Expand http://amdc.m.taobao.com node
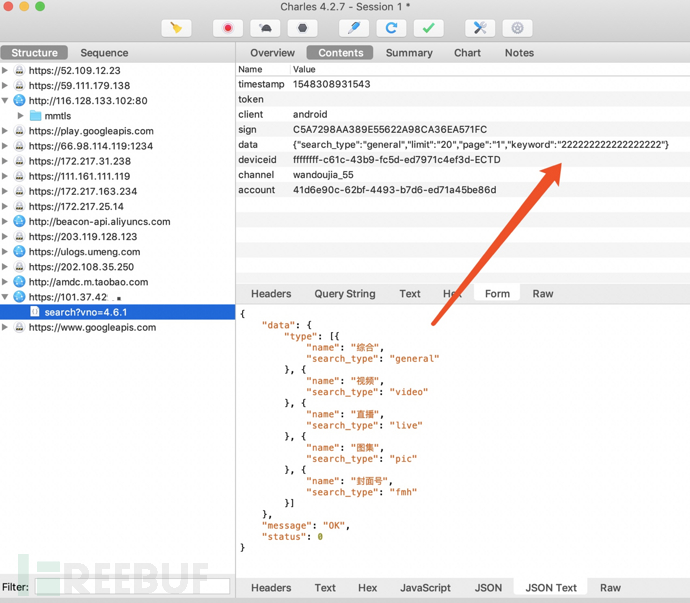690x603 pixels. point(5,282)
